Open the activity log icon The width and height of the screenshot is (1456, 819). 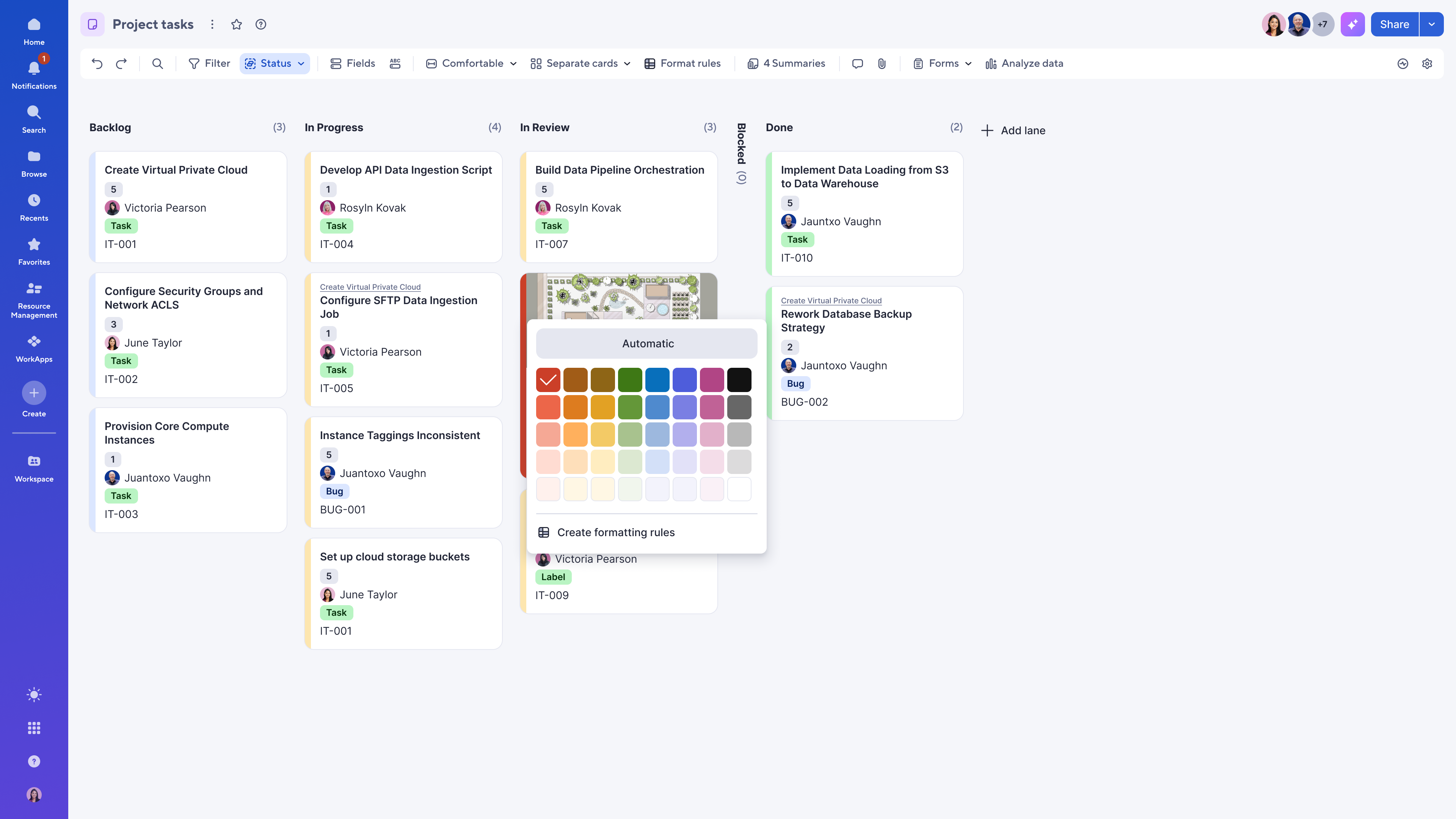click(x=1403, y=63)
